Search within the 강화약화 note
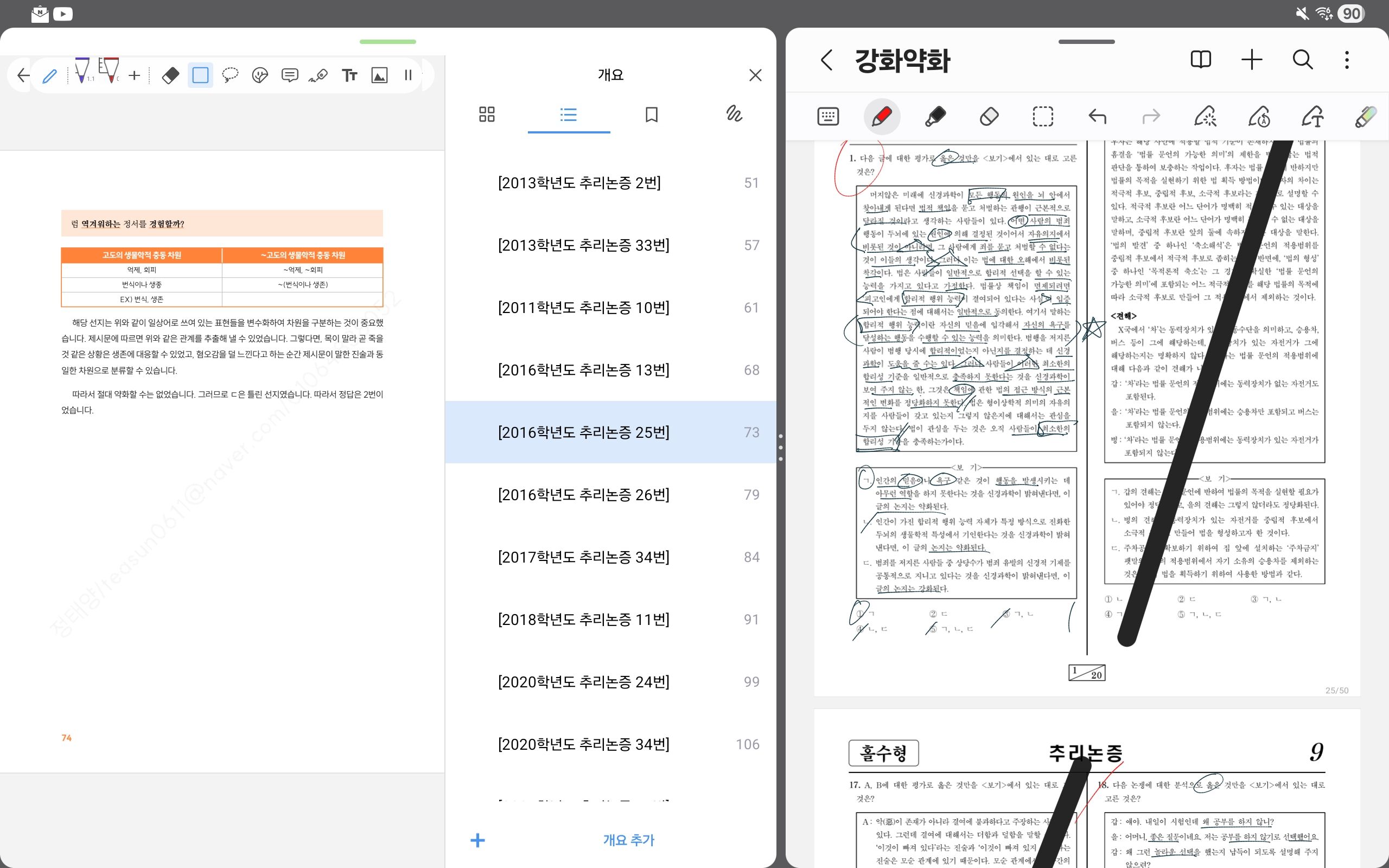 pyautogui.click(x=1302, y=60)
